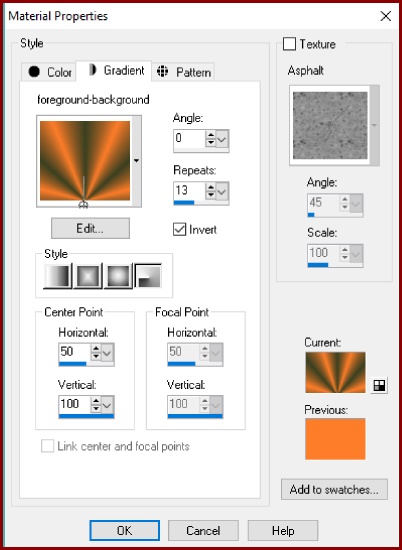Screen dimensions: 402x550
Task: Click the Edit... gradient button
Action: (x=90, y=228)
